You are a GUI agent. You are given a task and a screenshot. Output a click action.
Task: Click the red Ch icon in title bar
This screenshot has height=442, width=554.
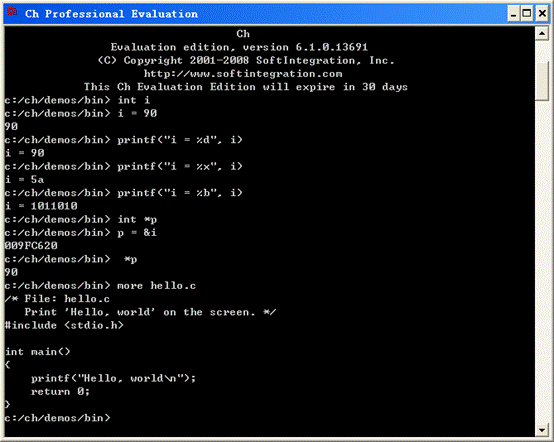pyautogui.click(x=12, y=12)
